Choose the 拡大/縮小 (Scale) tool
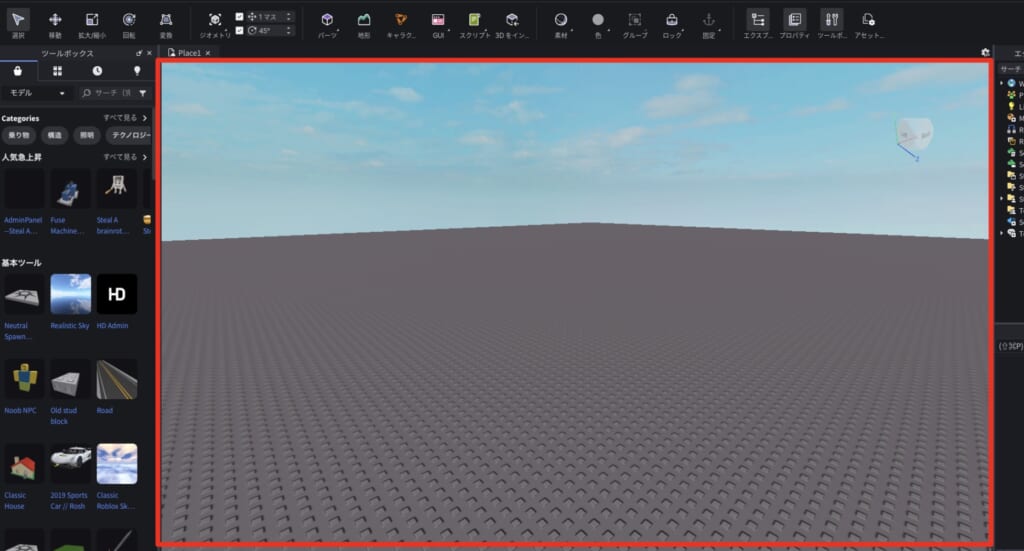Image resolution: width=1024 pixels, height=551 pixels. click(x=92, y=20)
